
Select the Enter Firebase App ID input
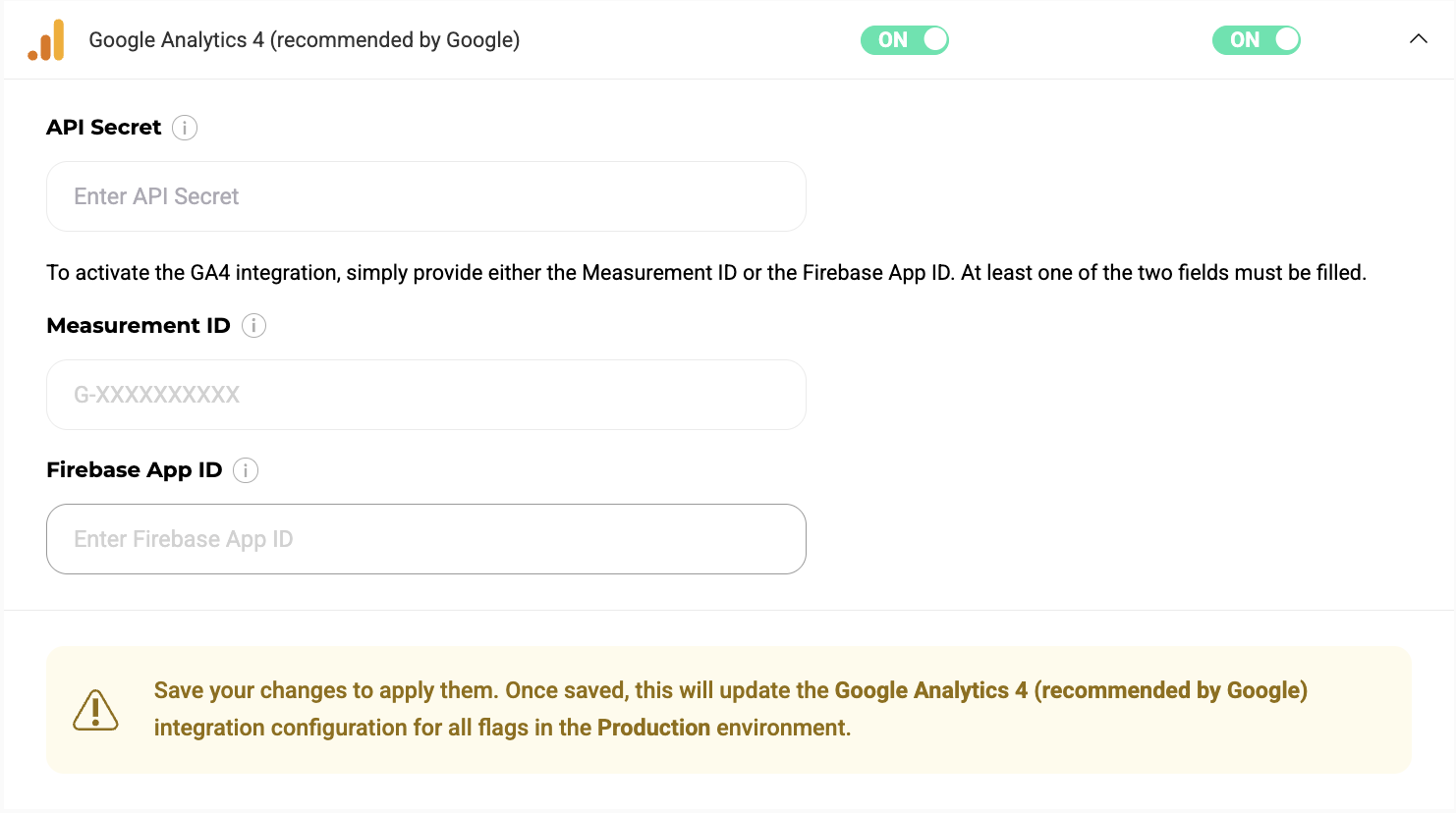[x=425, y=539]
